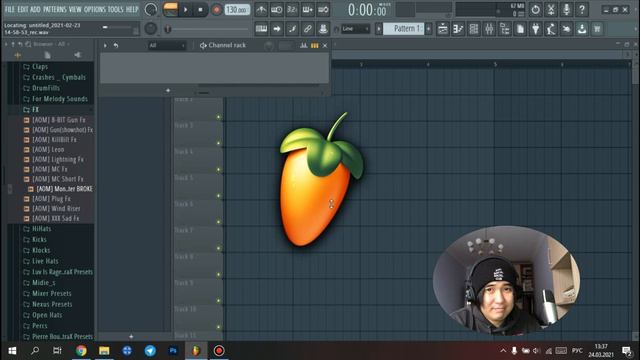
Task: Open the PATTERNS menu
Action: pos(54,9)
